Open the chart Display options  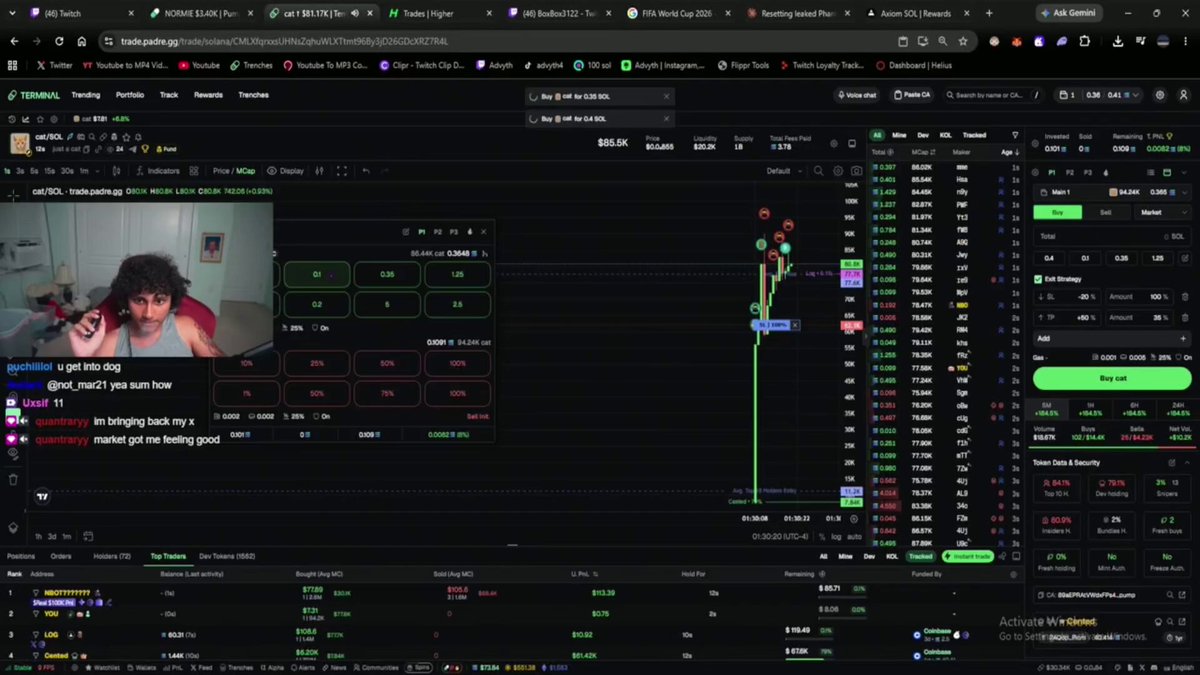coord(286,171)
